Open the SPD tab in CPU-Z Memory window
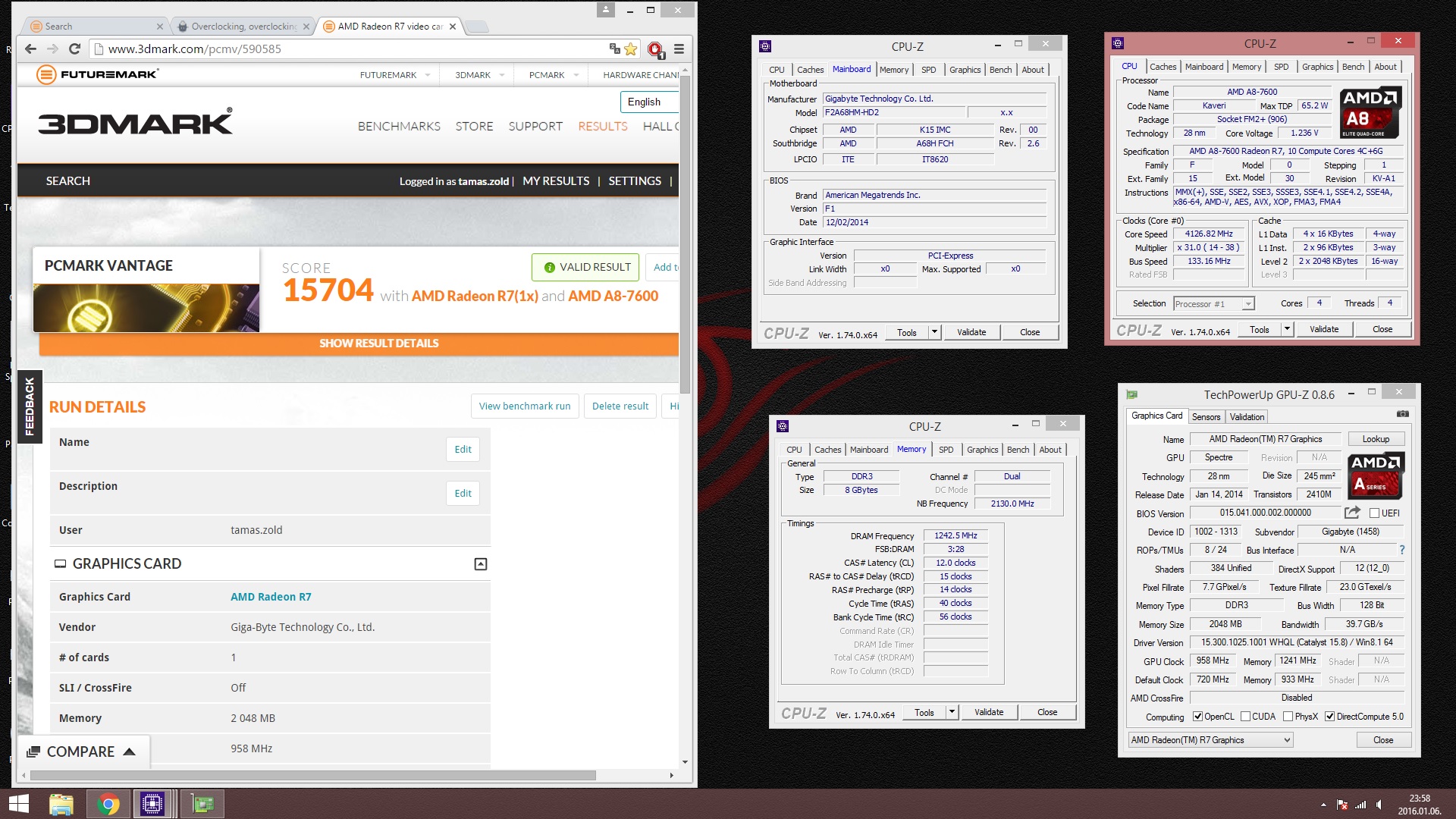The width and height of the screenshot is (1456, 819). pos(946,450)
